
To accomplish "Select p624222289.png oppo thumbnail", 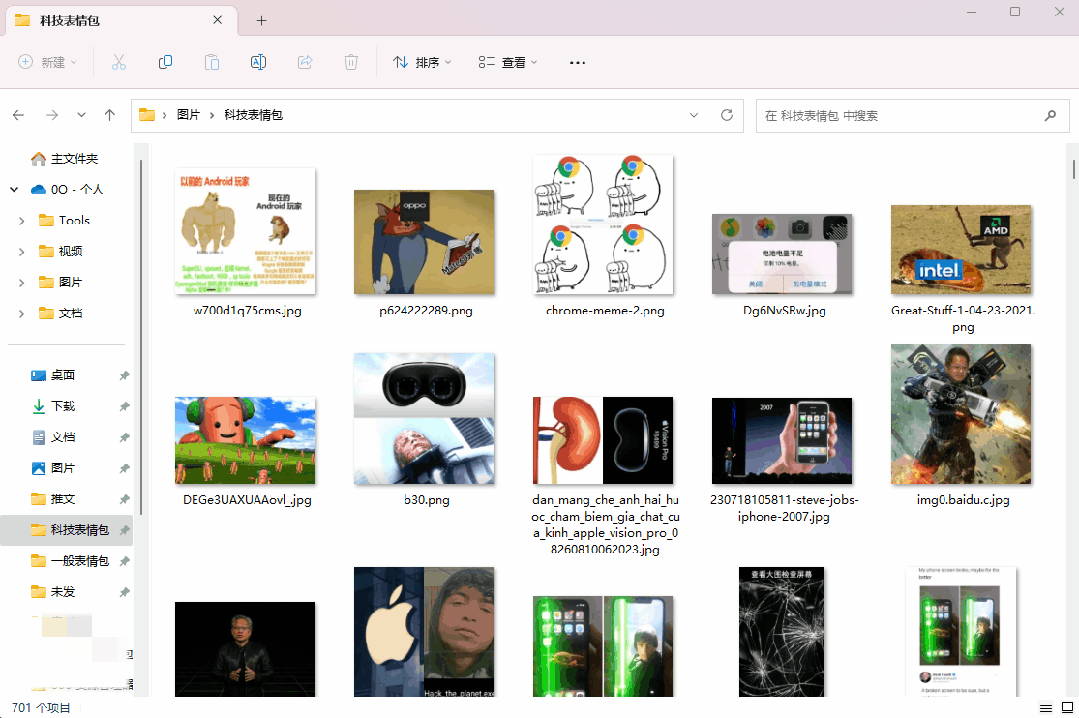I will pyautogui.click(x=424, y=242).
